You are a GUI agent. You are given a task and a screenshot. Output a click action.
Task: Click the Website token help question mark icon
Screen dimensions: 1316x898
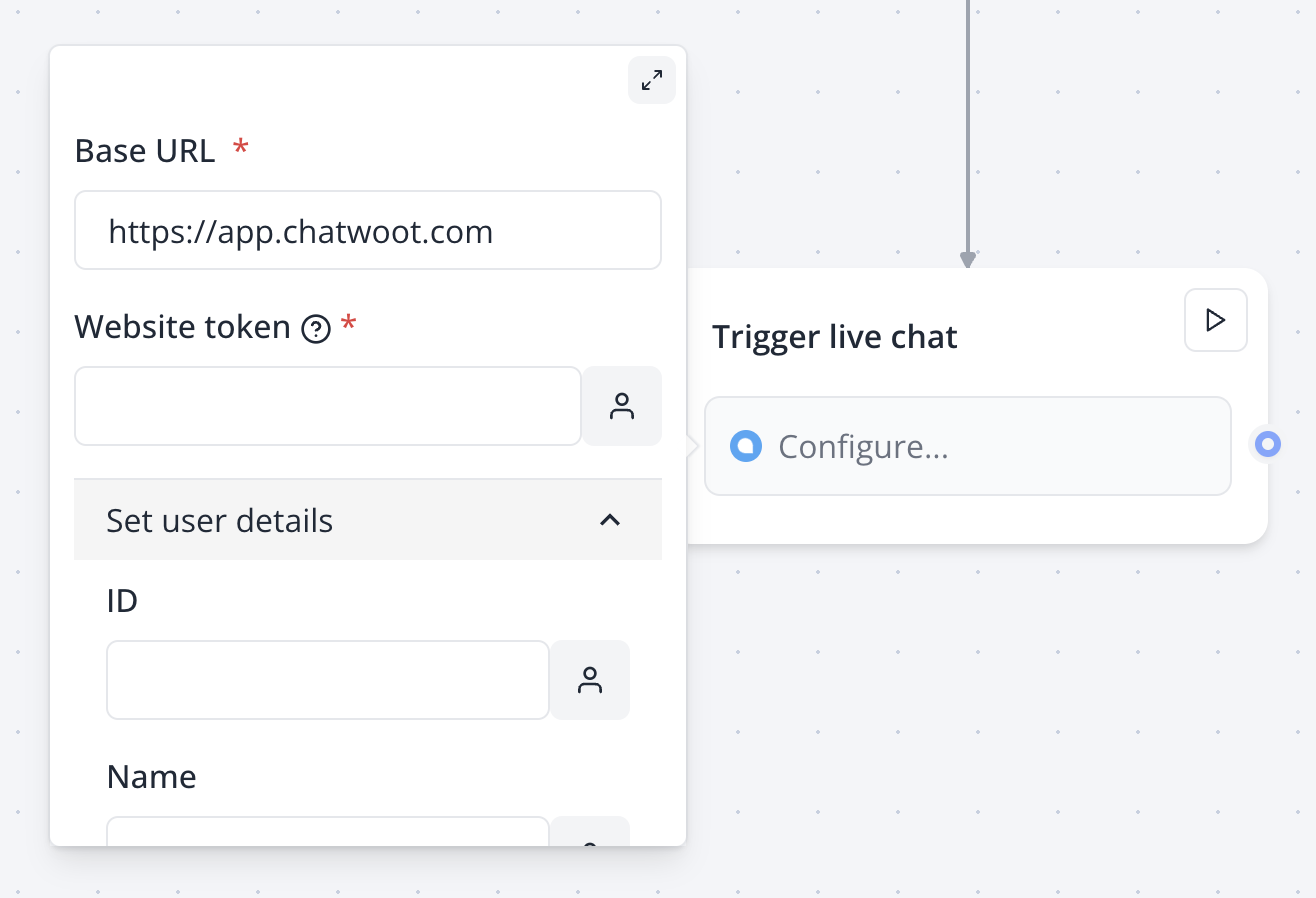click(316, 328)
